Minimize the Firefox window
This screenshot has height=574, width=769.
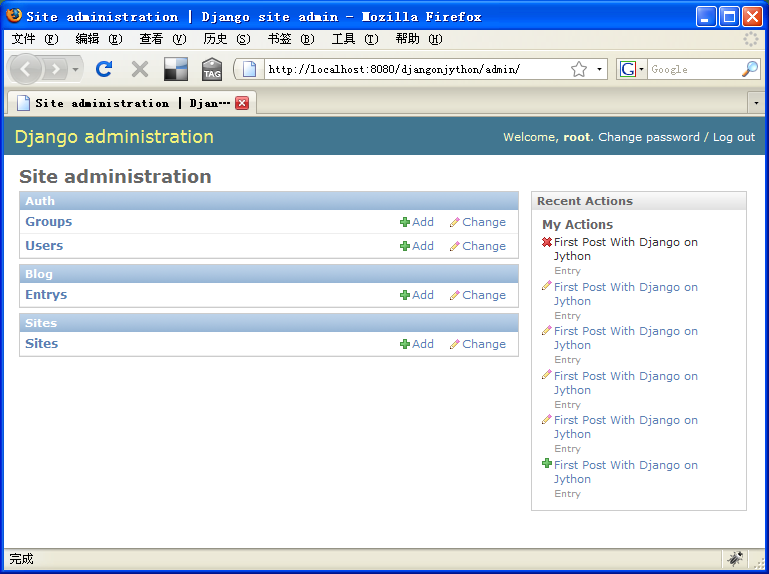click(x=706, y=17)
